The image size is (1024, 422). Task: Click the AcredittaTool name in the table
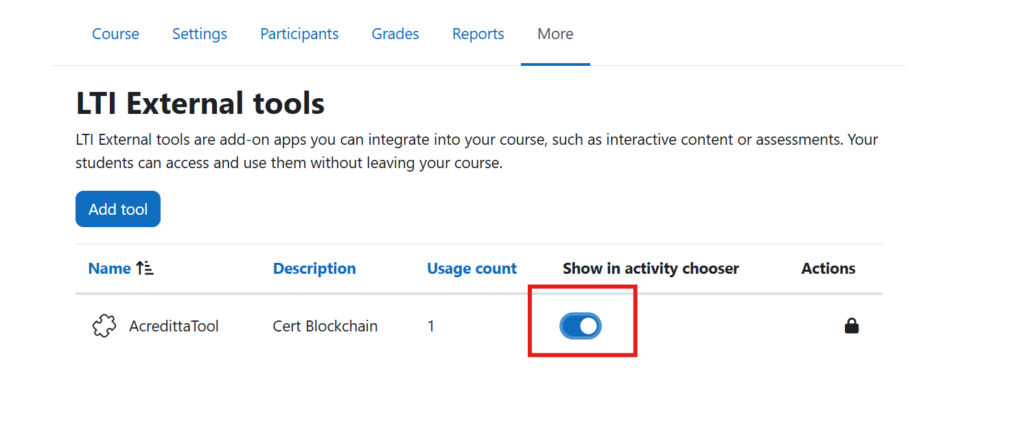click(x=174, y=326)
